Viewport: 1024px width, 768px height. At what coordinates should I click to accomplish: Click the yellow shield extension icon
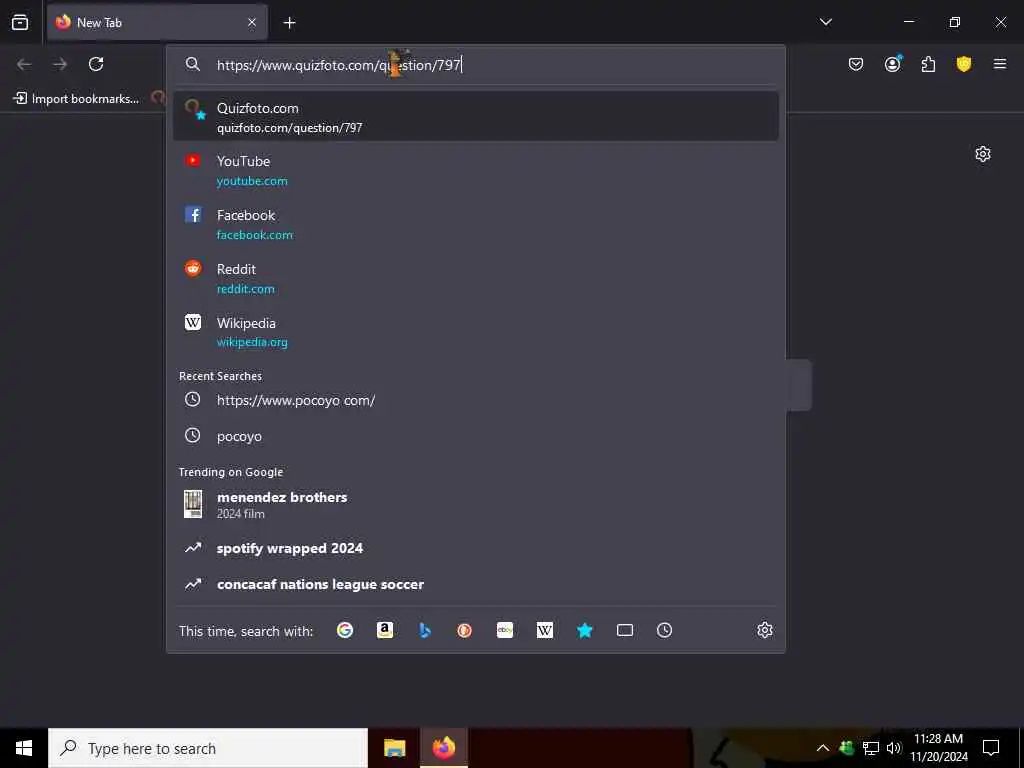pyautogui.click(x=964, y=64)
